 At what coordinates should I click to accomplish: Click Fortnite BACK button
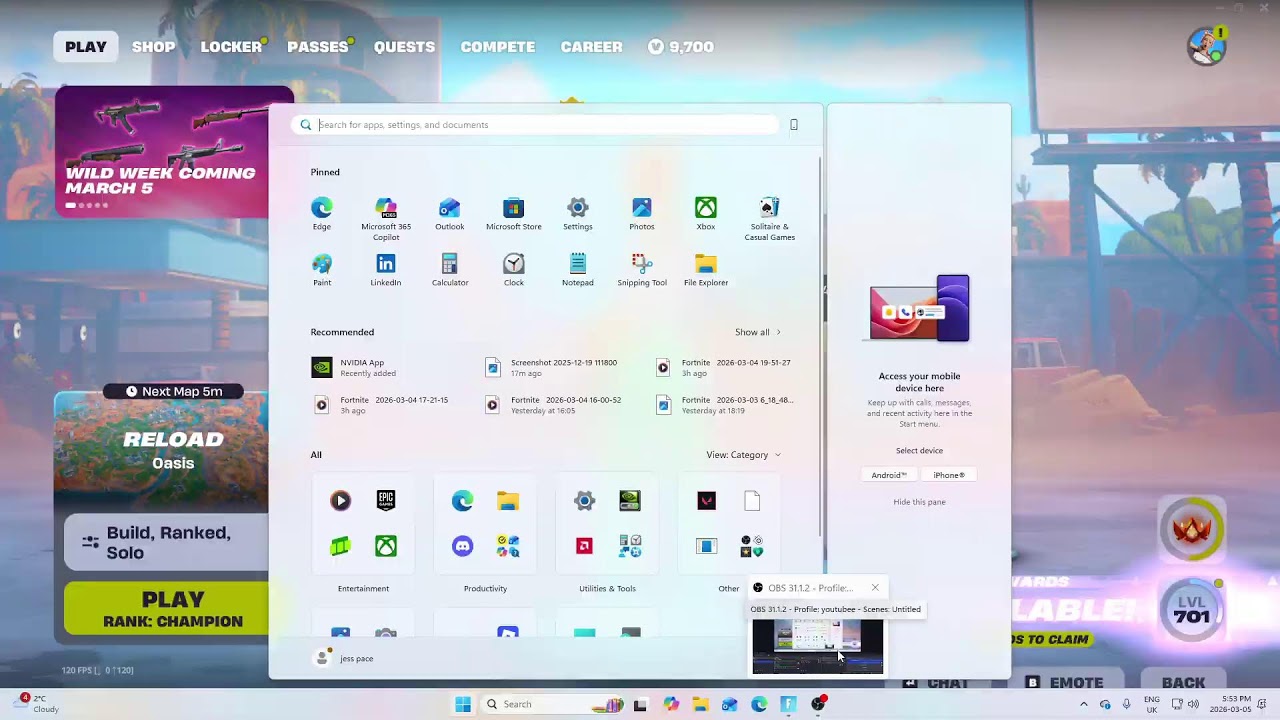click(x=1183, y=683)
